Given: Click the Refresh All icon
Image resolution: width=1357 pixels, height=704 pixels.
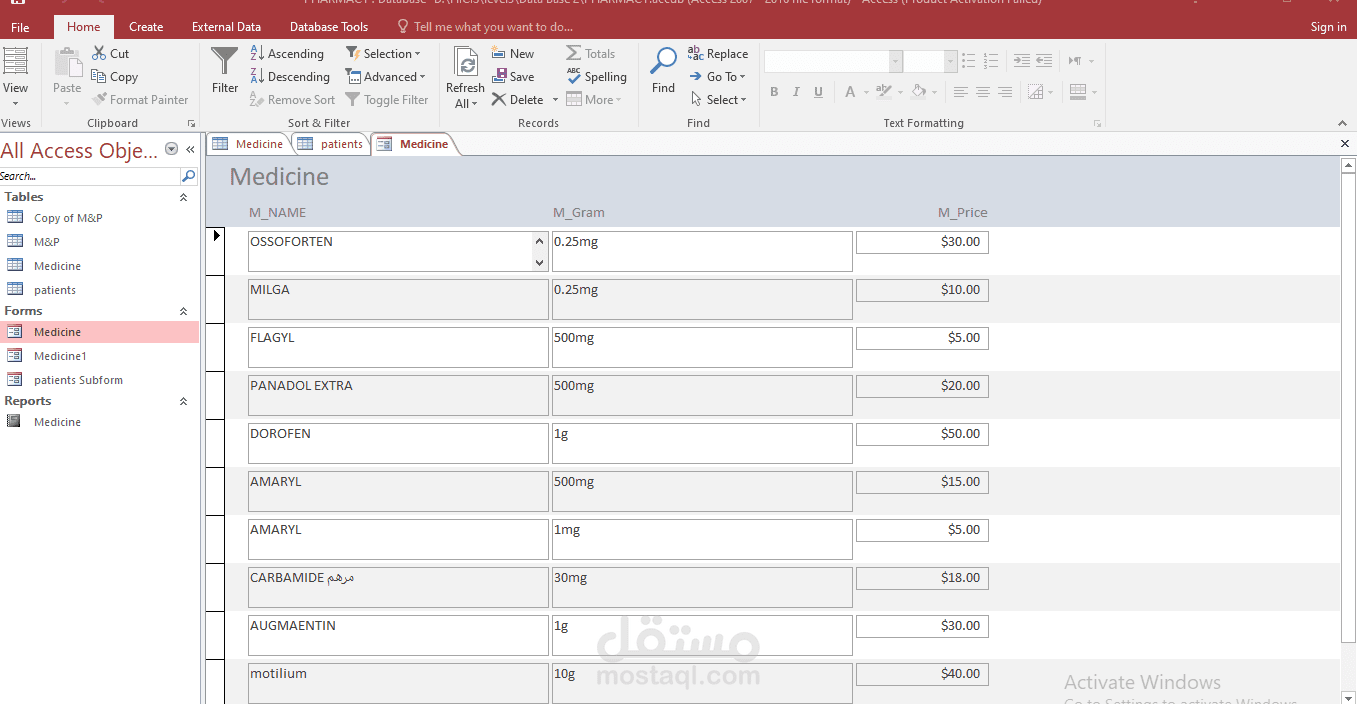Looking at the screenshot, I should 466,62.
